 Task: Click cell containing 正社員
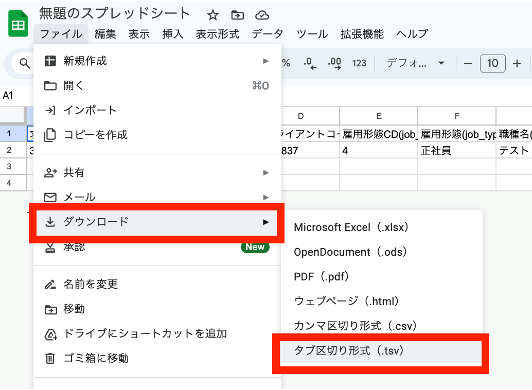457,150
